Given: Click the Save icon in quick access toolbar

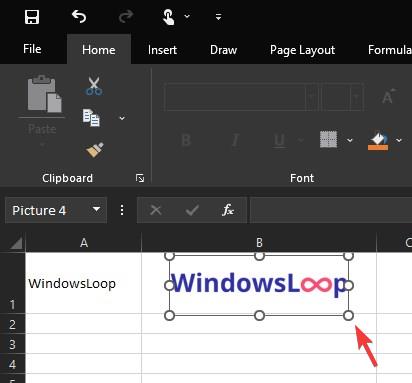Looking at the screenshot, I should point(32,16).
